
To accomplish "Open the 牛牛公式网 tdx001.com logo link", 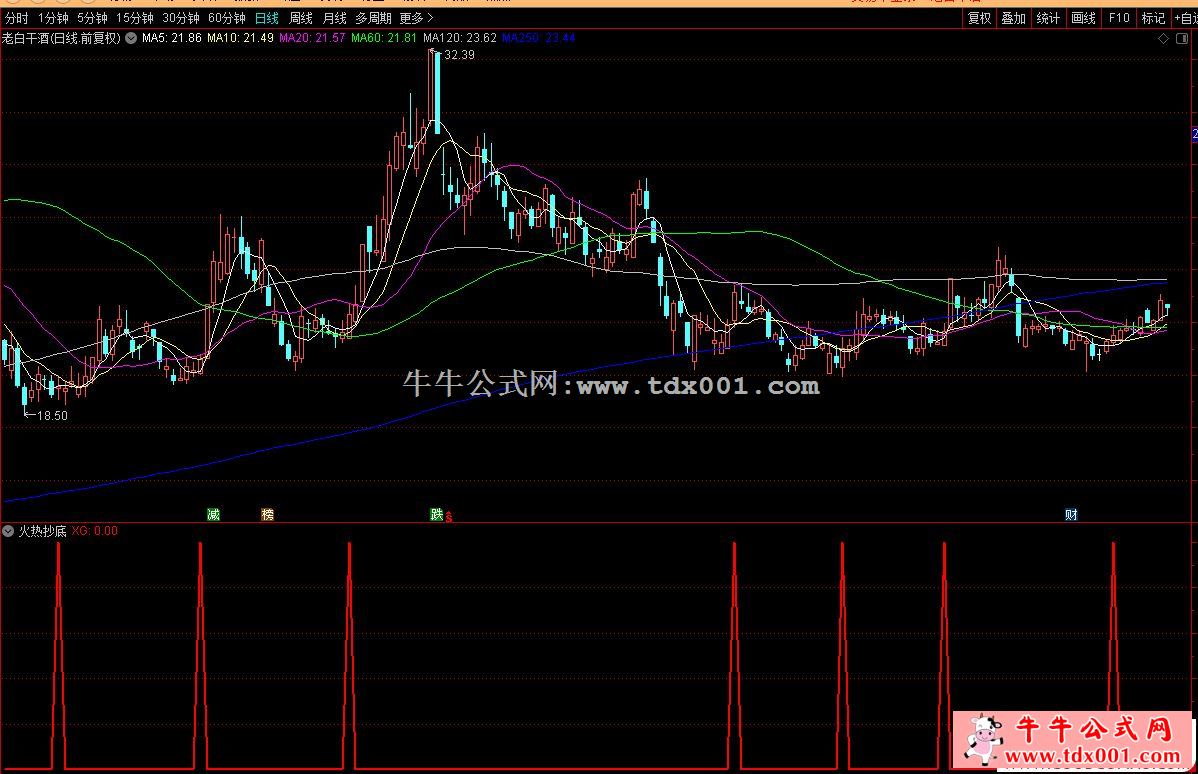I will (1073, 740).
